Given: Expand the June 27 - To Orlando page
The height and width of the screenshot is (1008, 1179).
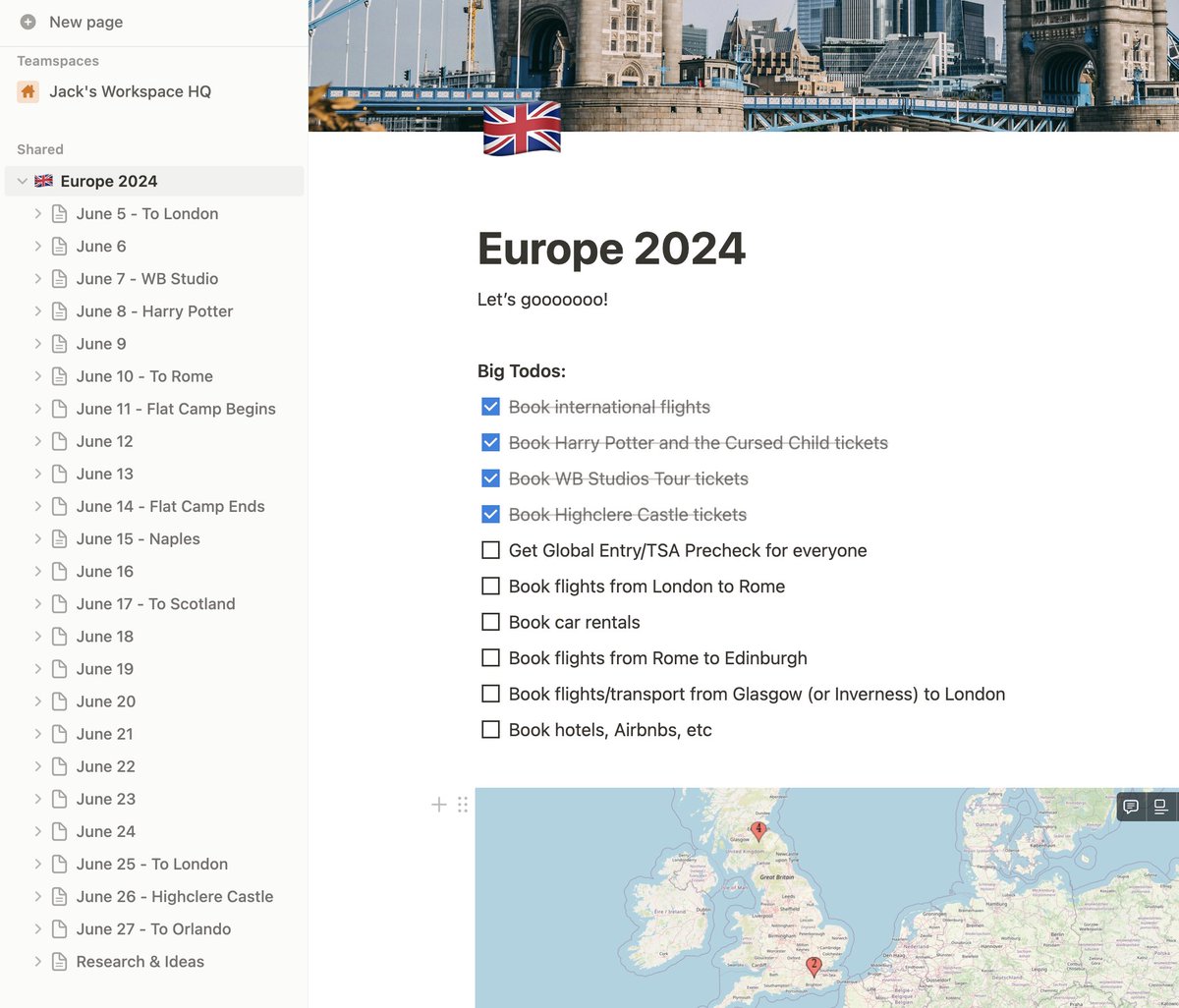Looking at the screenshot, I should tap(37, 928).
